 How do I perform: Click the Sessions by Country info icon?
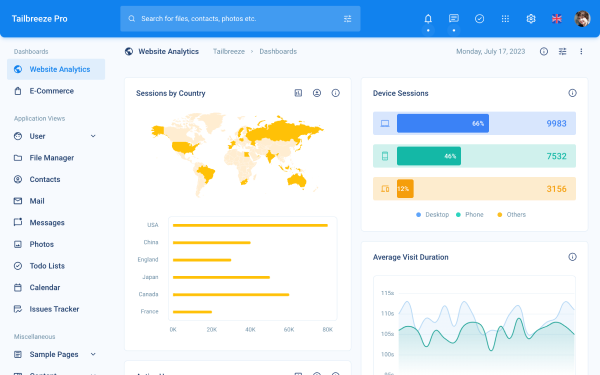336,93
